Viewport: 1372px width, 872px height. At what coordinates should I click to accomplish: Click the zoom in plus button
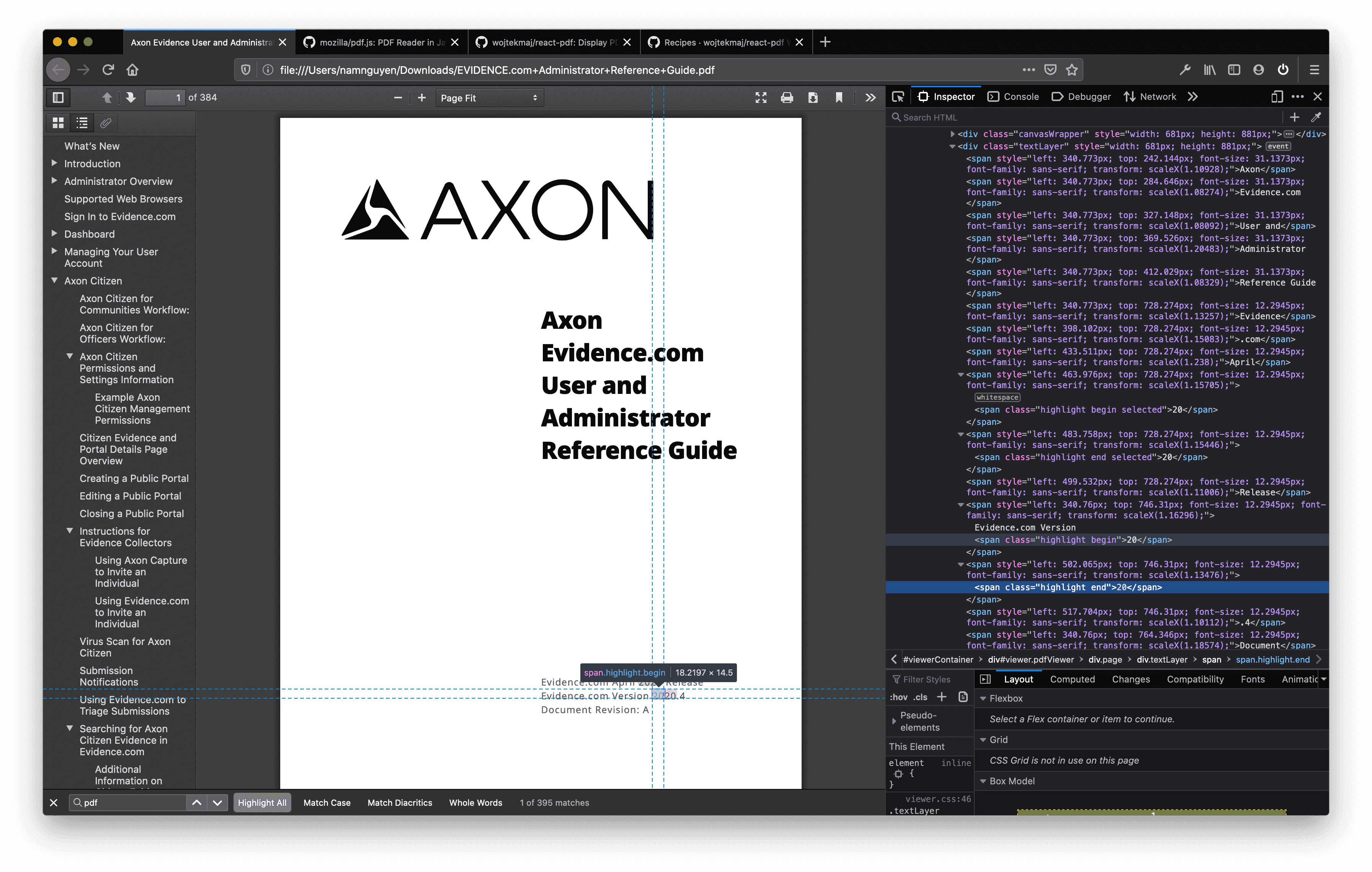tap(421, 97)
